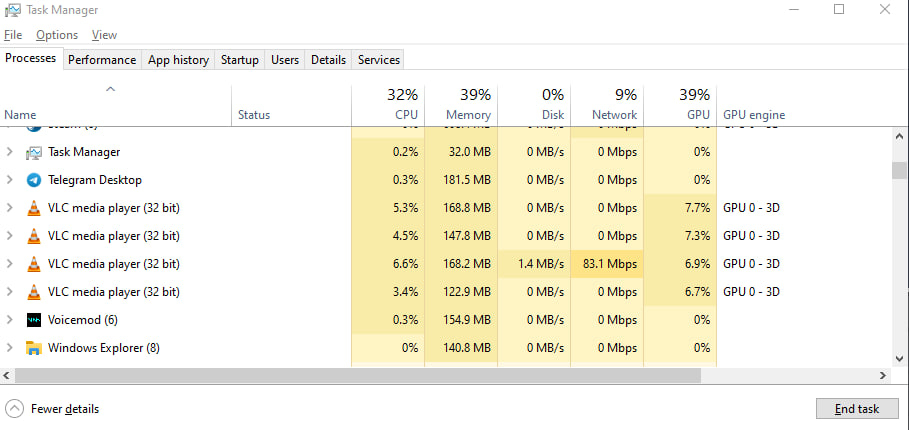Click the Task Manager process icon
This screenshot has height=430, width=909.
(x=34, y=152)
